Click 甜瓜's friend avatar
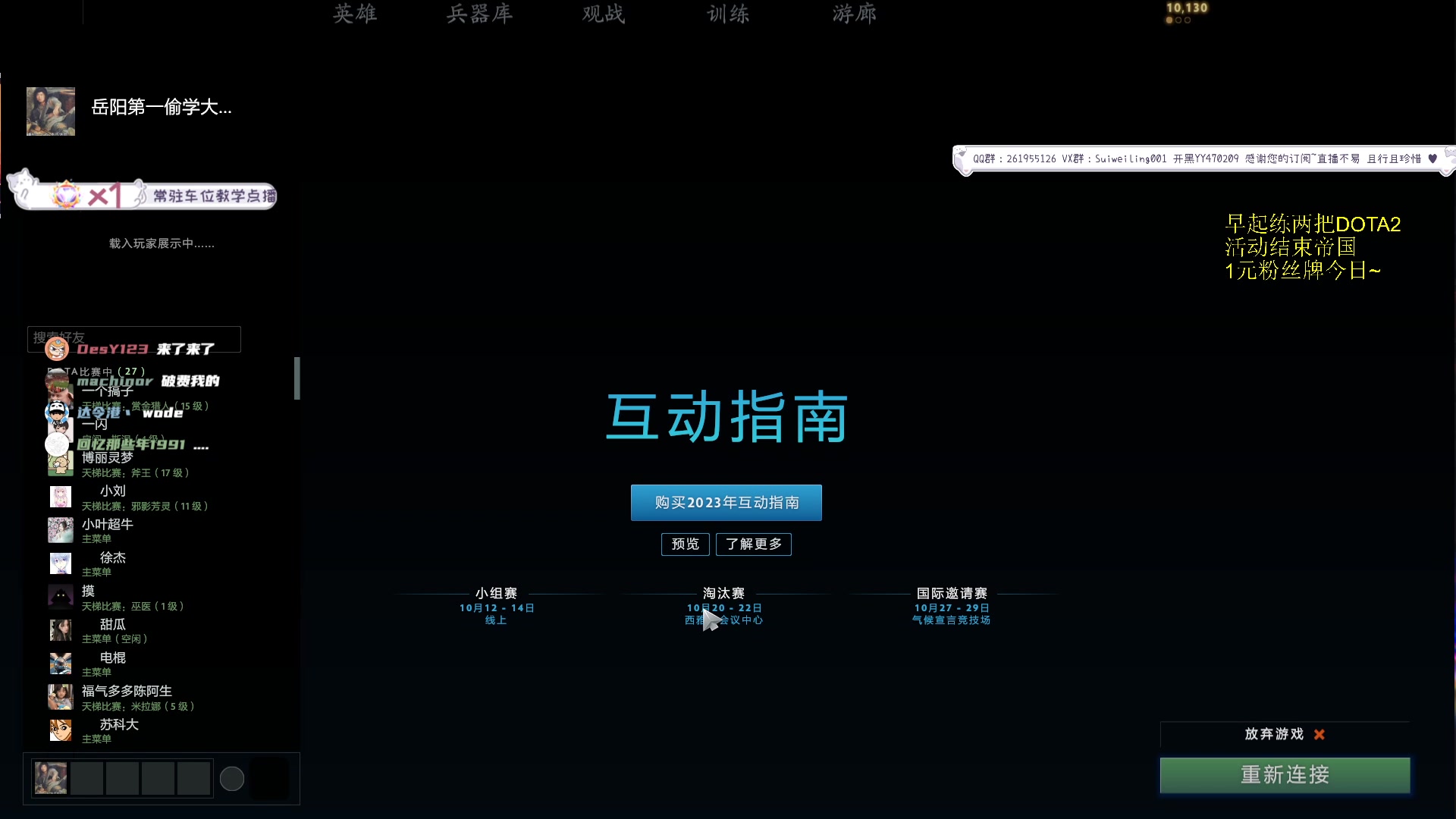1456x819 pixels. [x=61, y=630]
